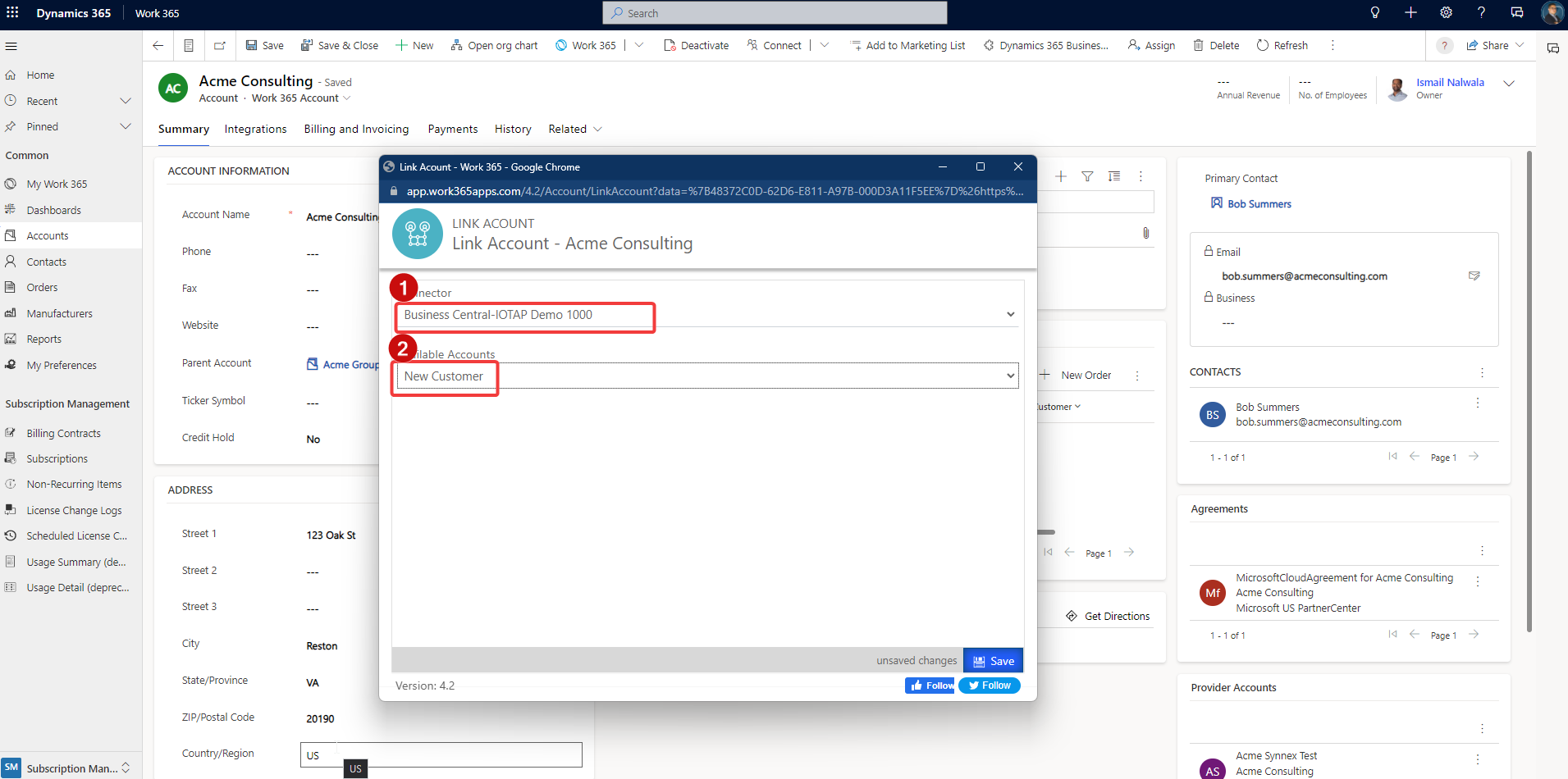
Task: Open Subscriptions in sidebar
Action: point(71,458)
